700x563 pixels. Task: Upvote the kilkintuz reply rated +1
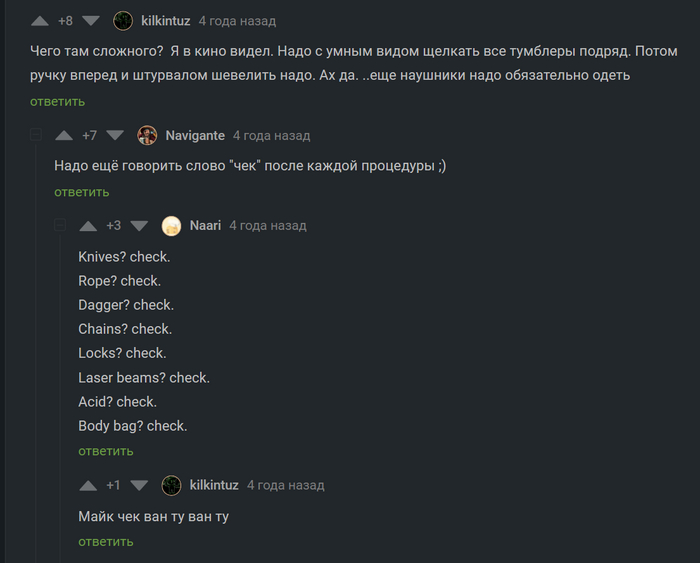click(x=88, y=485)
